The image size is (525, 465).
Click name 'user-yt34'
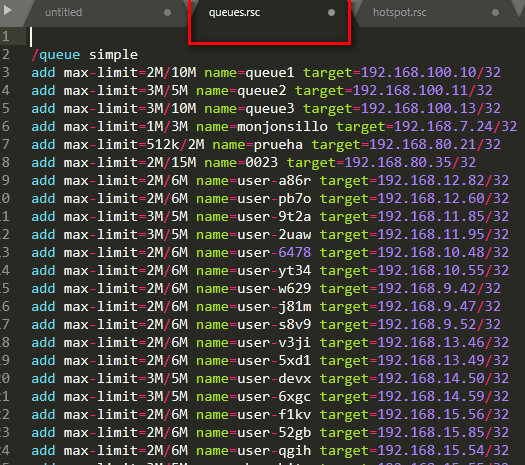pyautogui.click(x=274, y=272)
